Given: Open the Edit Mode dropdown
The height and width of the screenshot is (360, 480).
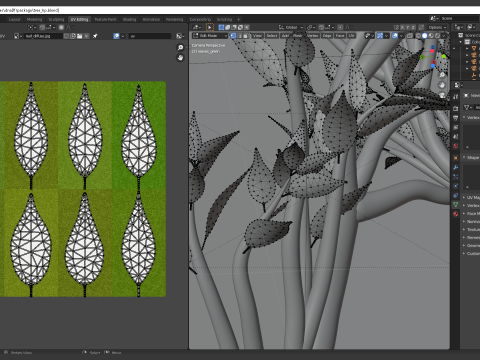Looking at the screenshot, I should point(210,36).
